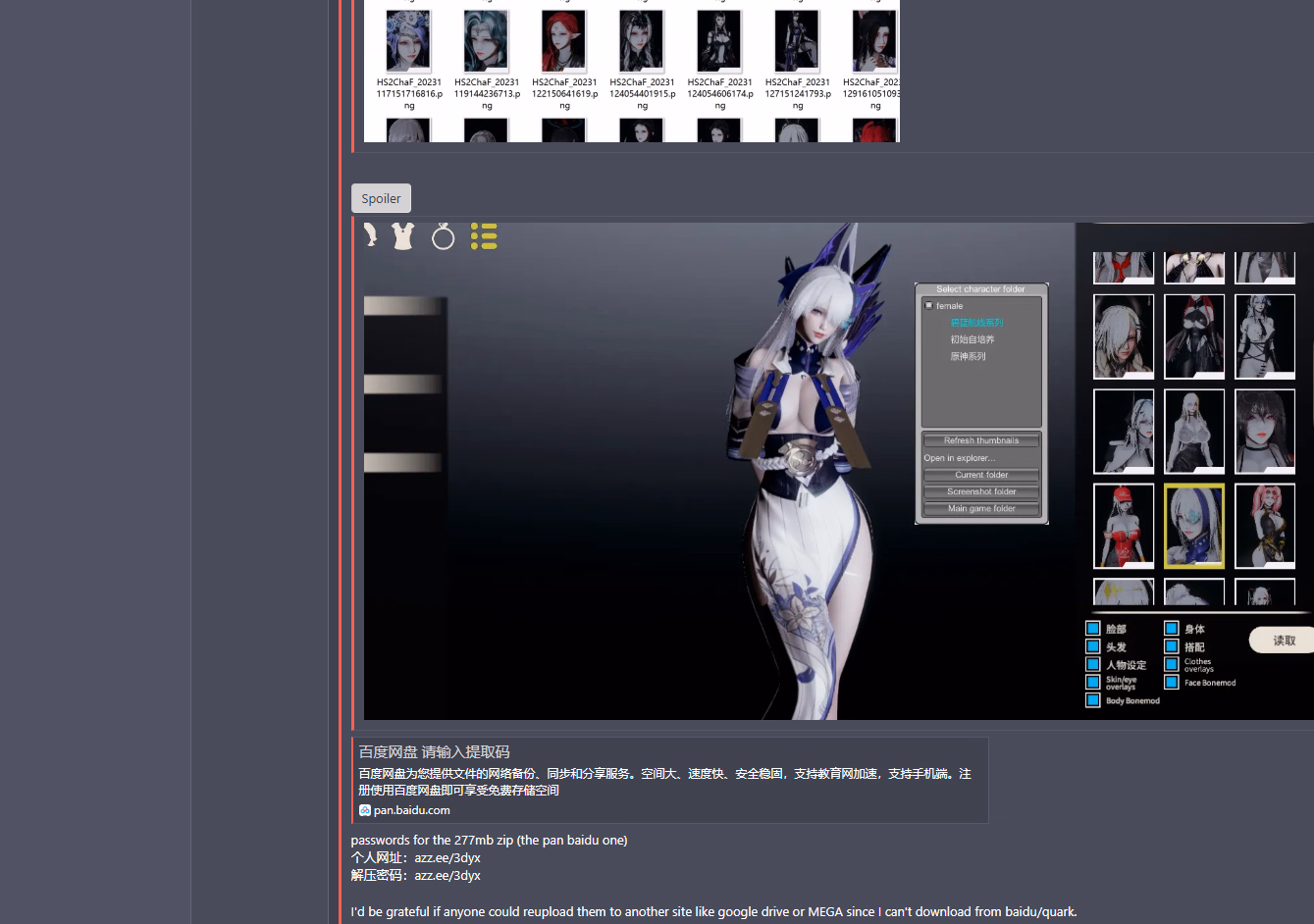Select the 原神系列 folder
Viewport: 1314px width, 924px height.
(x=968, y=357)
